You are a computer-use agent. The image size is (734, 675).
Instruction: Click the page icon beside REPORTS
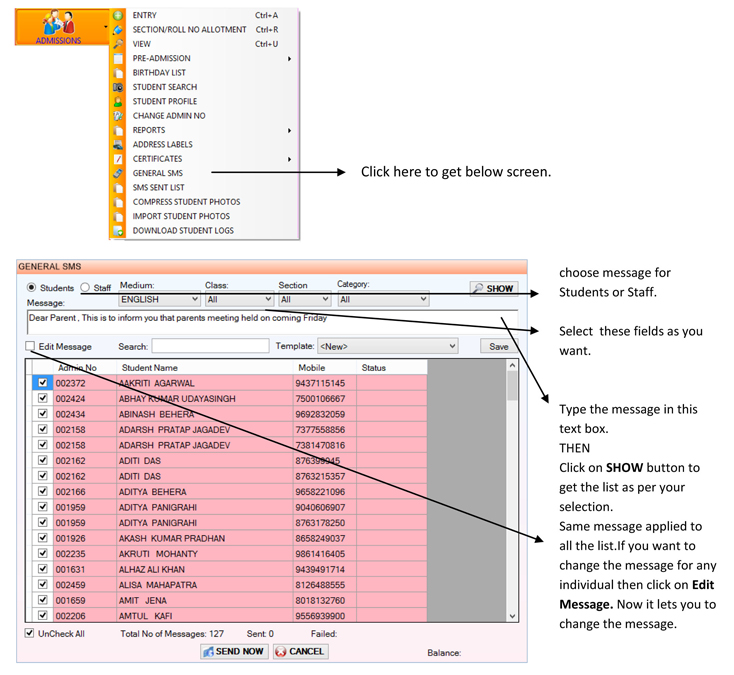(118, 130)
